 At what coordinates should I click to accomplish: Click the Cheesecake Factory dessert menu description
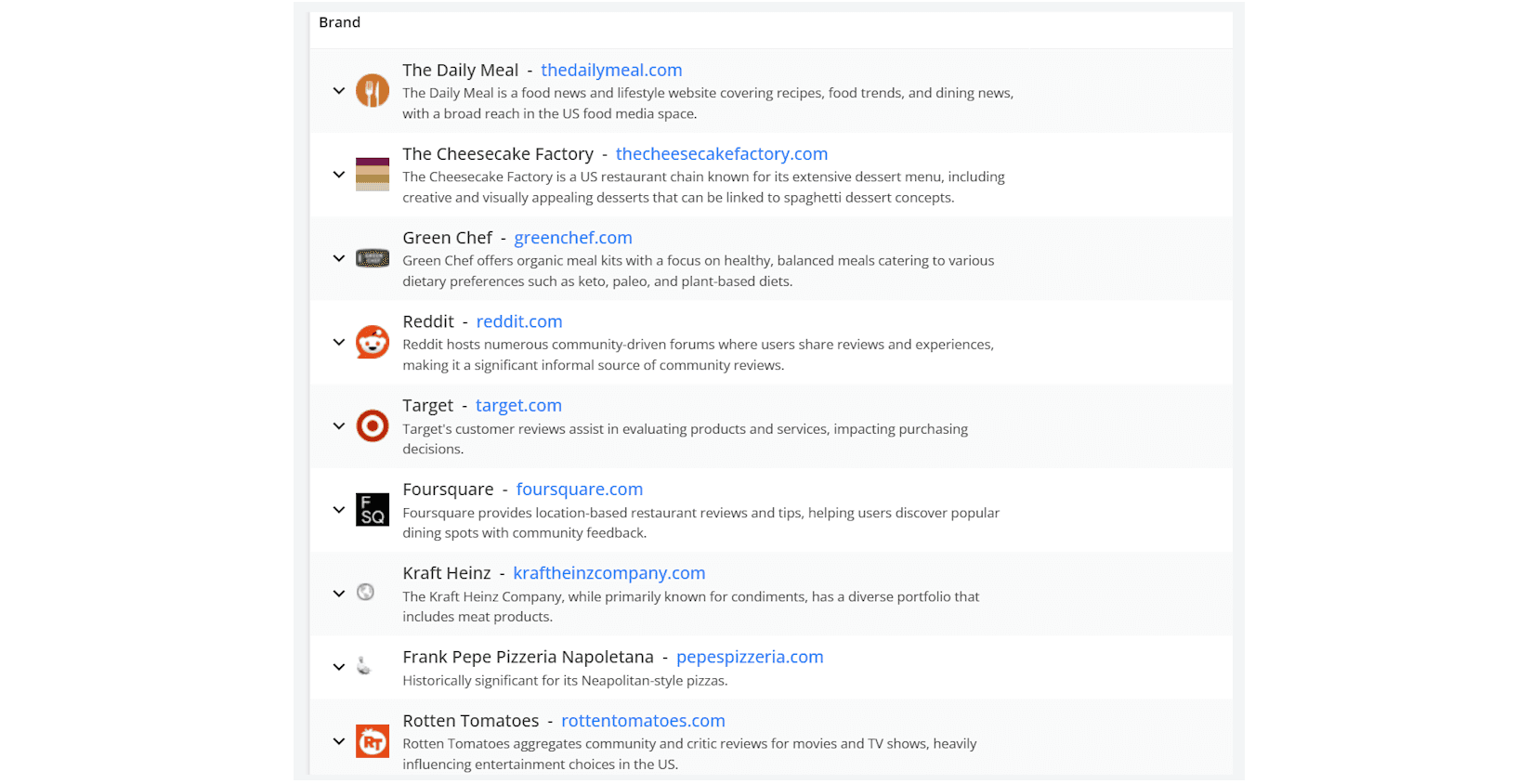[703, 187]
